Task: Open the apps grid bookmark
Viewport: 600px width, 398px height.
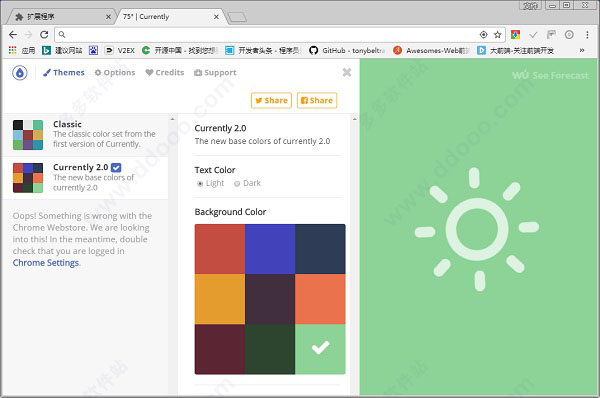Action: pos(21,50)
